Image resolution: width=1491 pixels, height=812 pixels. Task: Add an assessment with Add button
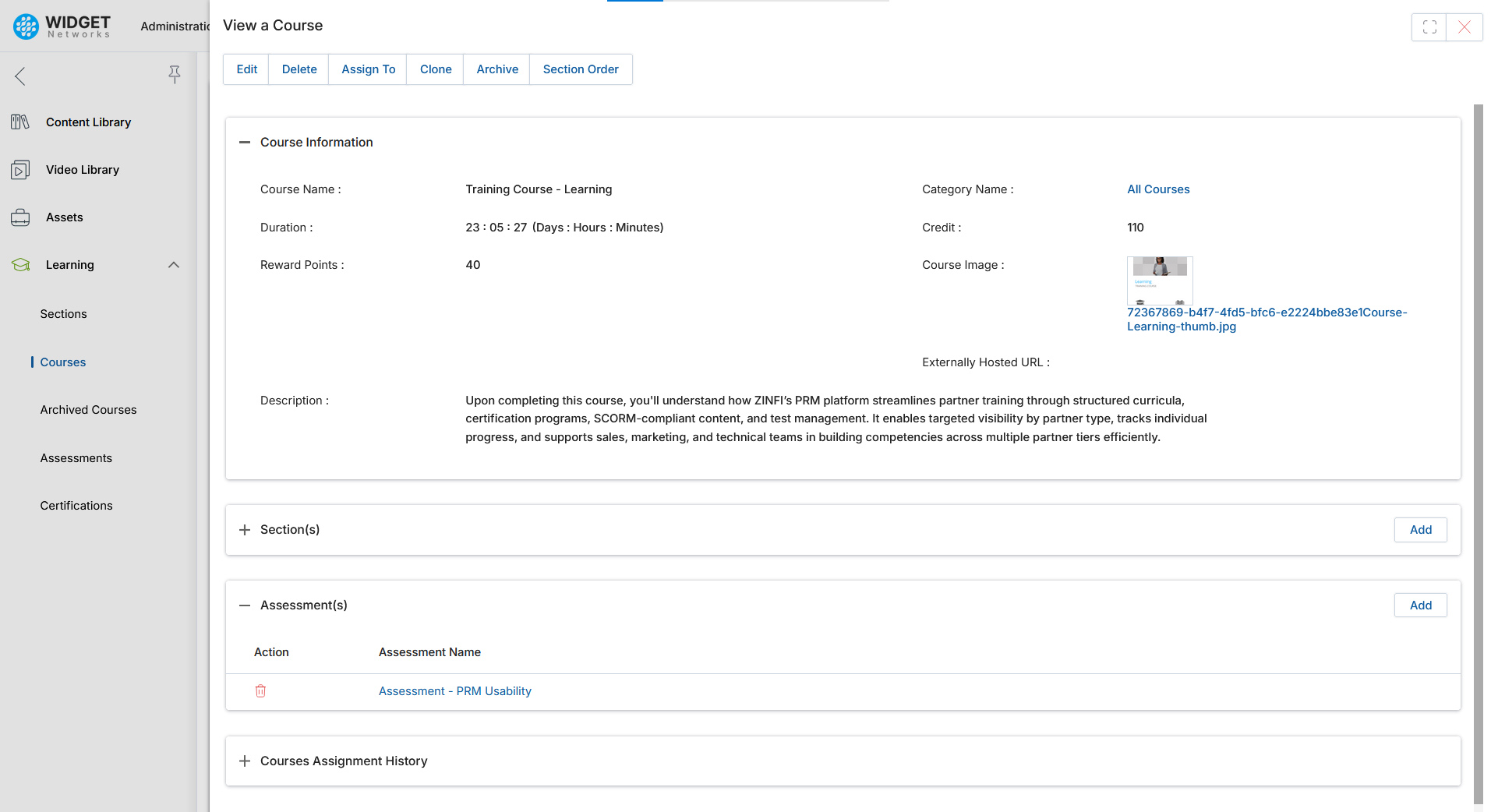pos(1420,605)
